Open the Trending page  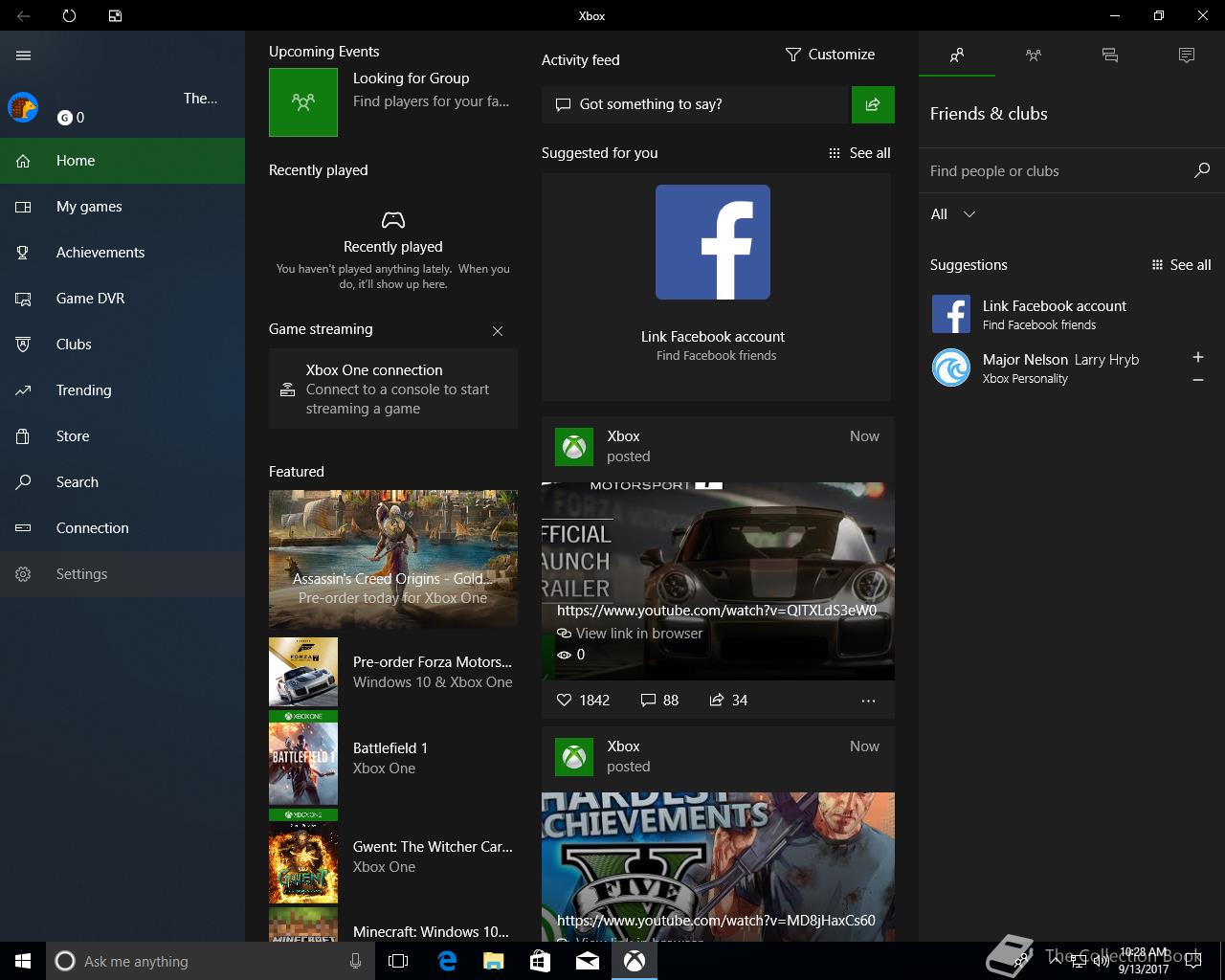pos(122,390)
